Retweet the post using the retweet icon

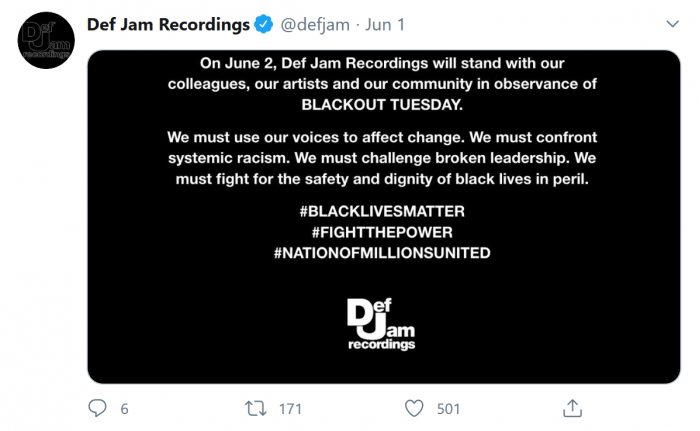tap(255, 408)
